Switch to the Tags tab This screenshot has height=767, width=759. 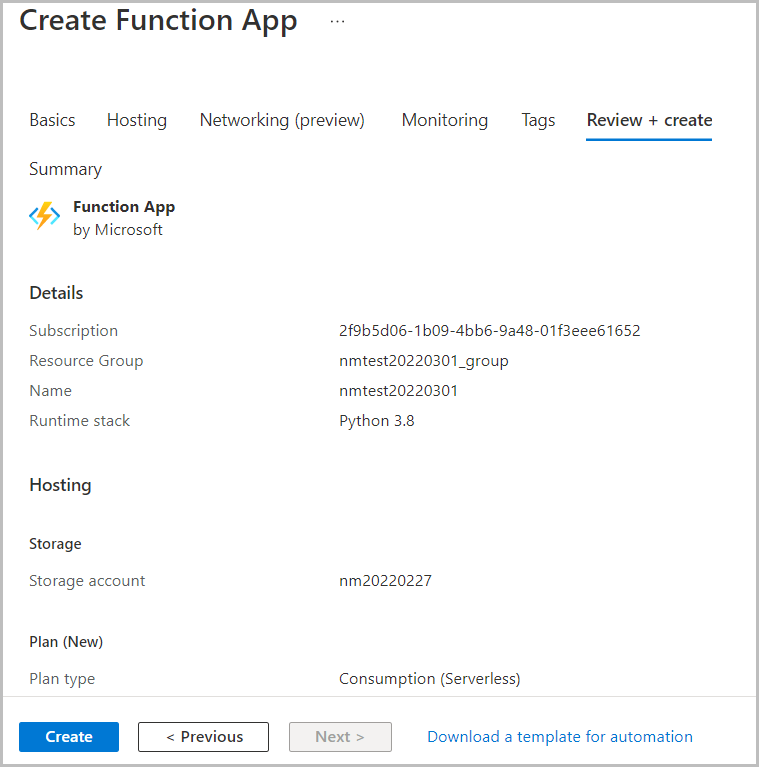click(x=538, y=120)
